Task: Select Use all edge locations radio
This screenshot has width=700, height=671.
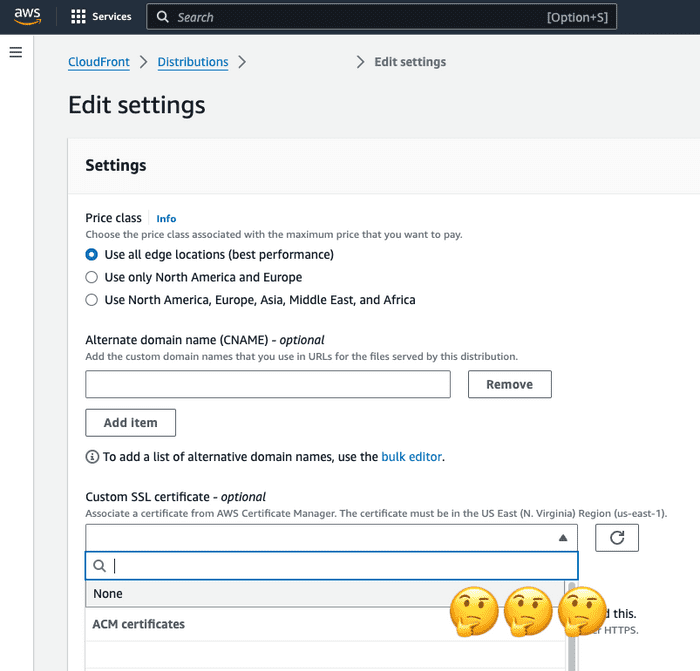Action: point(92,255)
